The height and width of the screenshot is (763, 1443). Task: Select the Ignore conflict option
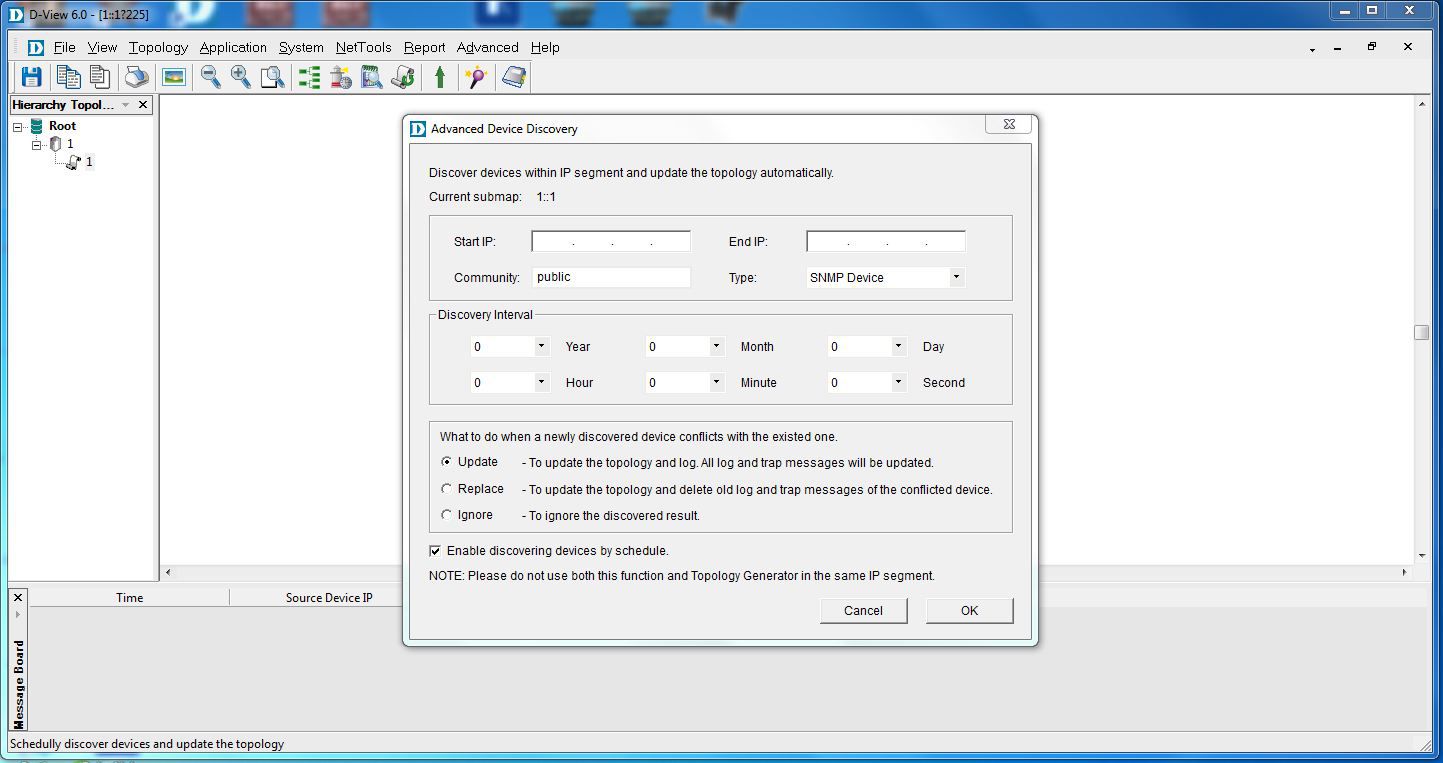(x=446, y=515)
